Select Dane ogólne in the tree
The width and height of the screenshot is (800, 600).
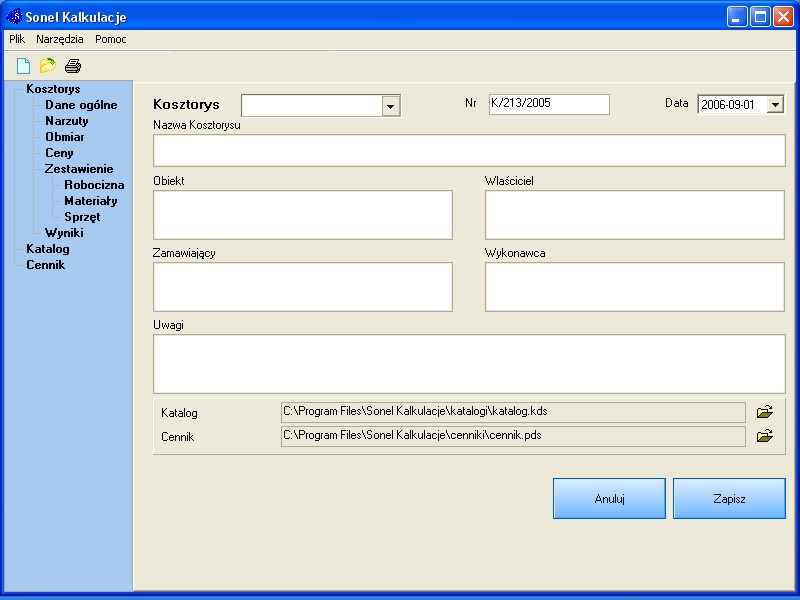[x=81, y=105]
